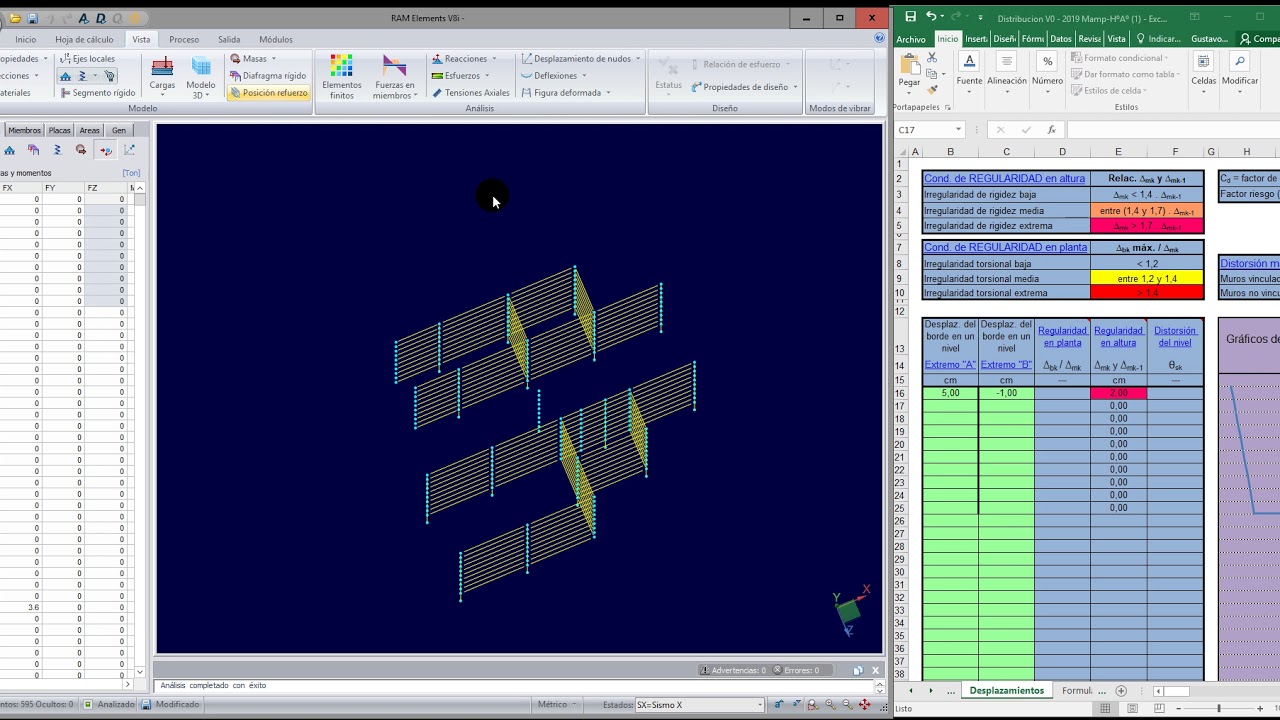Click the Modelo 3D view icon
The width and height of the screenshot is (1280, 720).
(201, 75)
